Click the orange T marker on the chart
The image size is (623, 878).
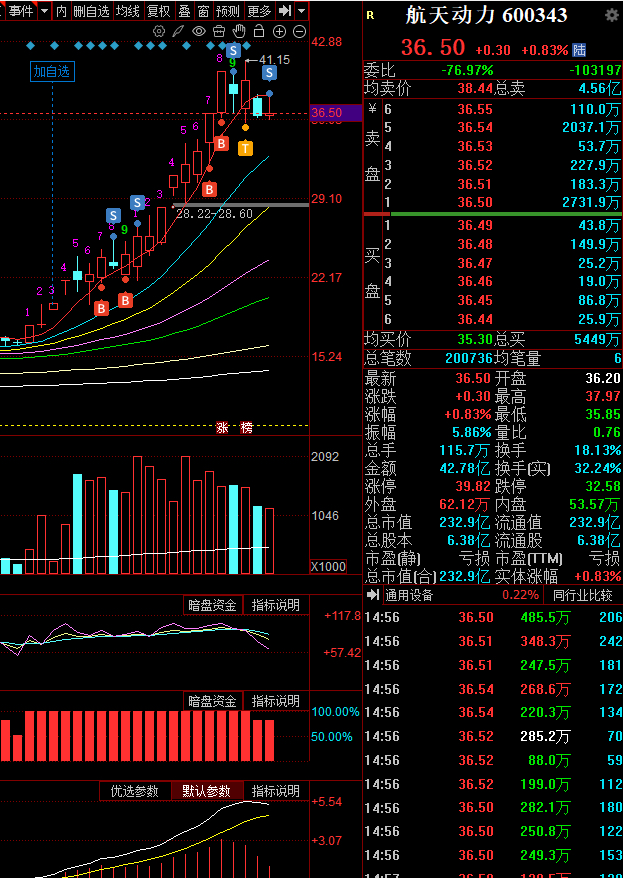(245, 148)
